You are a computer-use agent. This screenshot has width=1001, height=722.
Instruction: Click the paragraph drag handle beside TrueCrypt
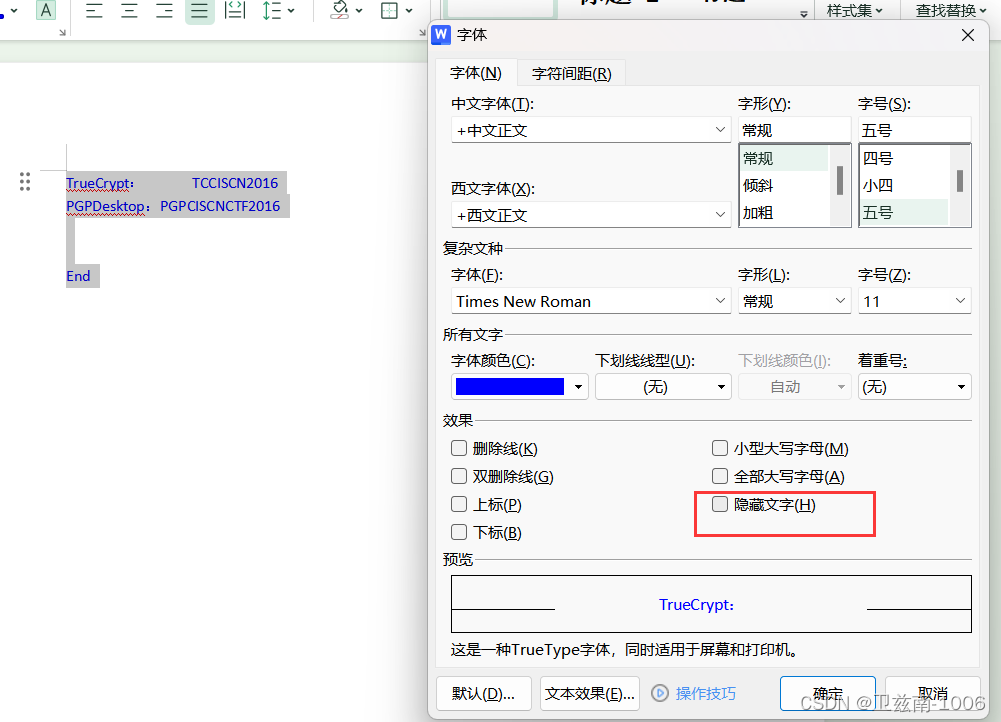click(25, 182)
